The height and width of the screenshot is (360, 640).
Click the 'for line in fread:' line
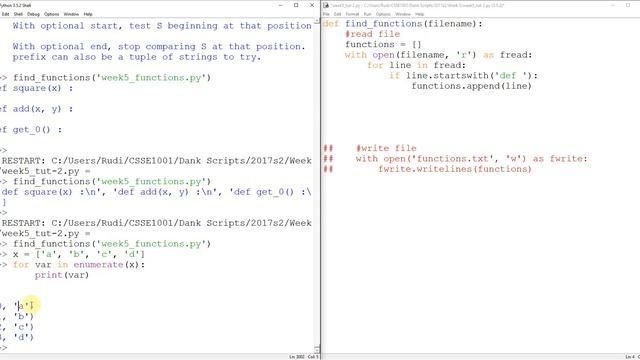tap(416, 65)
